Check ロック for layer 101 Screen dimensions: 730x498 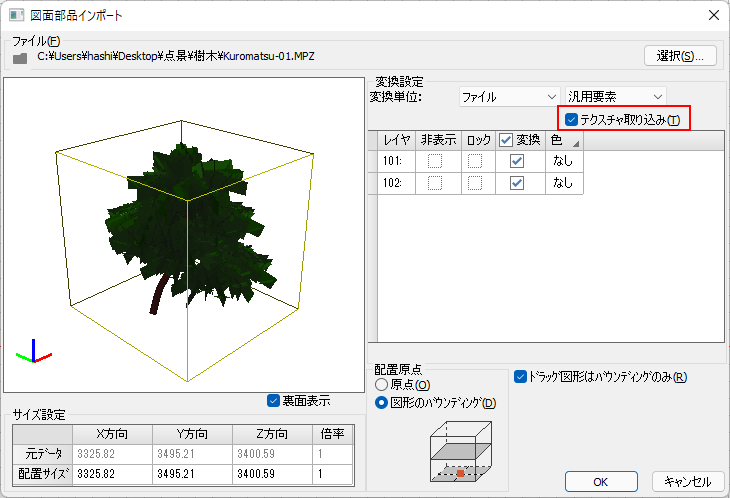pos(475,161)
